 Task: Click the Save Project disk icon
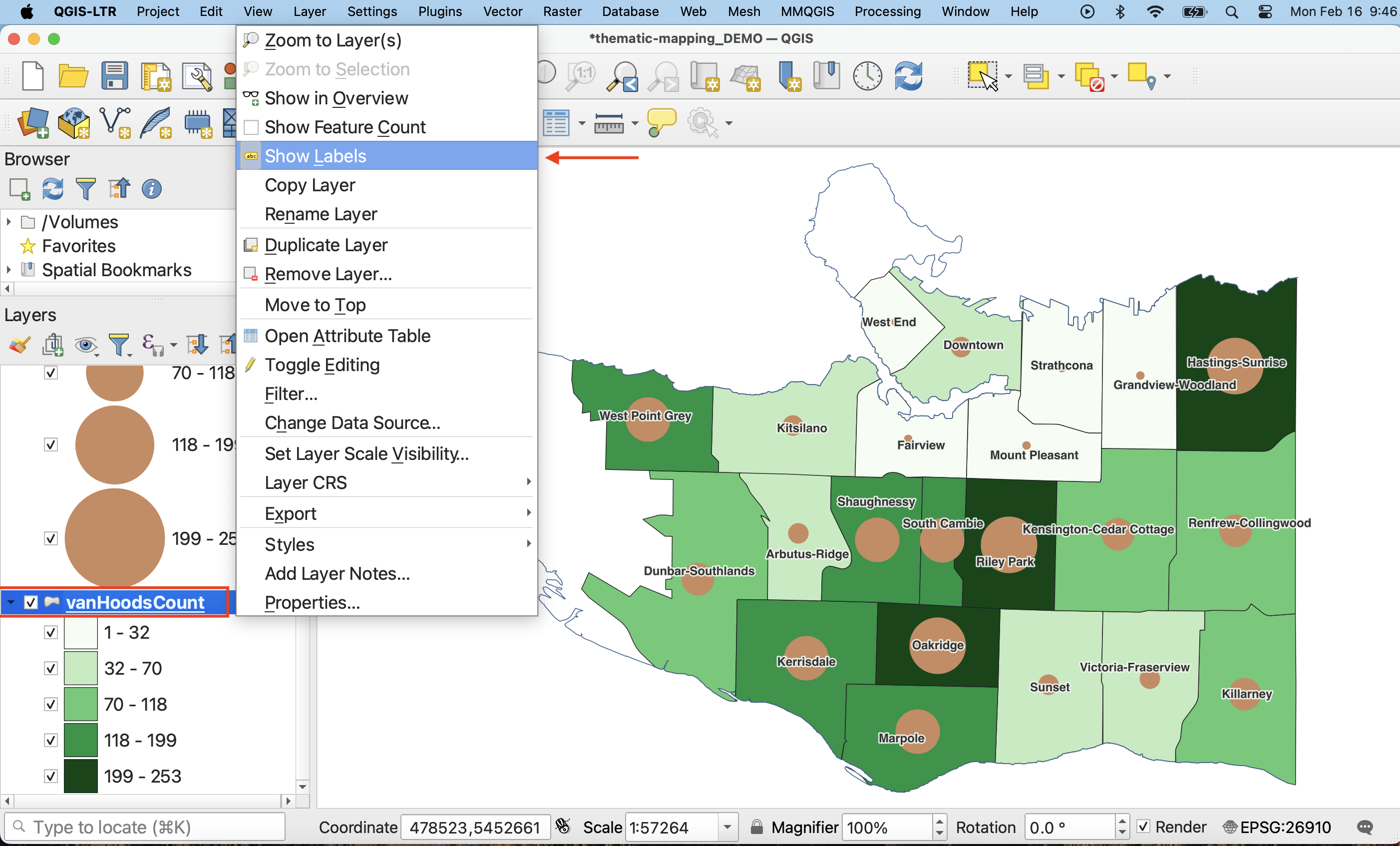[114, 75]
